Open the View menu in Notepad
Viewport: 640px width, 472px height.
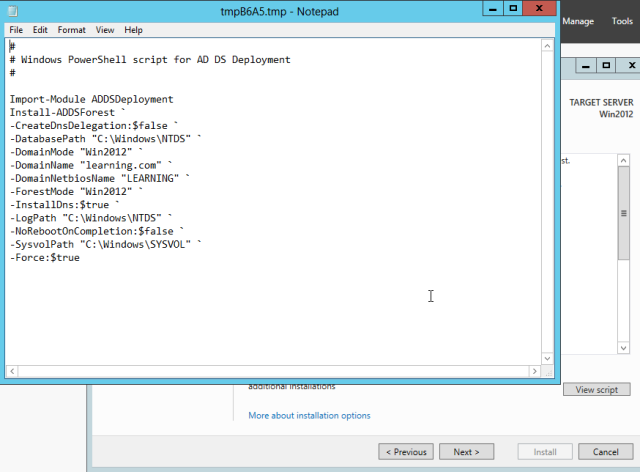pyautogui.click(x=105, y=30)
